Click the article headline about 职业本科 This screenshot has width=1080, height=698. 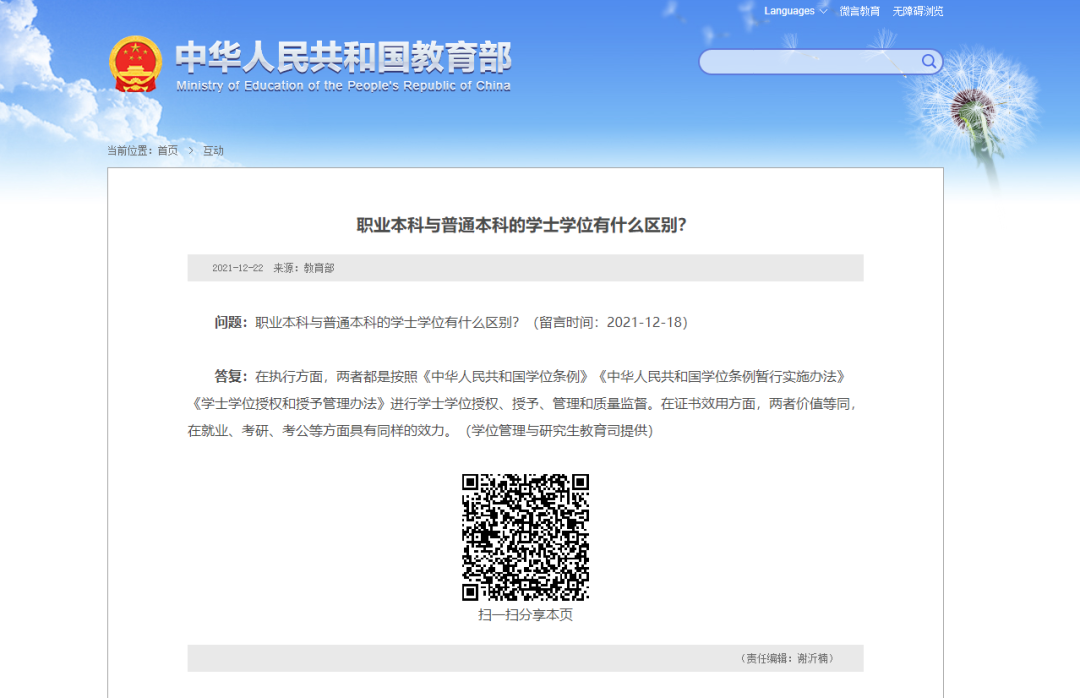tap(522, 225)
